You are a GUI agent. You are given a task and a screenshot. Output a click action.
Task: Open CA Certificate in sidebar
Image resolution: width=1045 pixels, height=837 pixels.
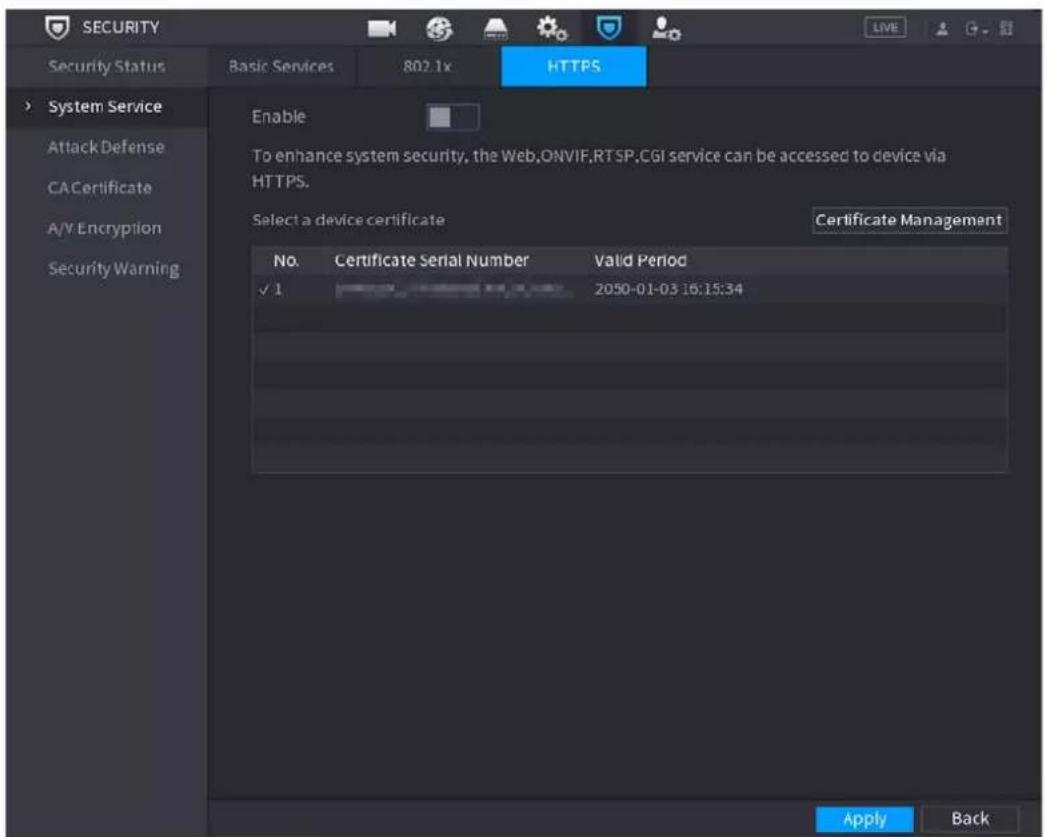100,188
